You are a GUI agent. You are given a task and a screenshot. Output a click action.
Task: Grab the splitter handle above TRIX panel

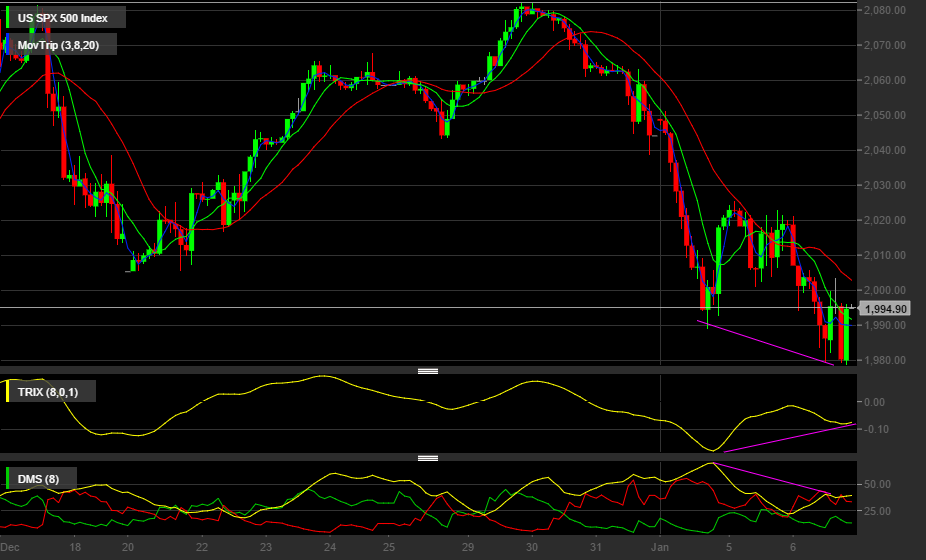coord(428,371)
